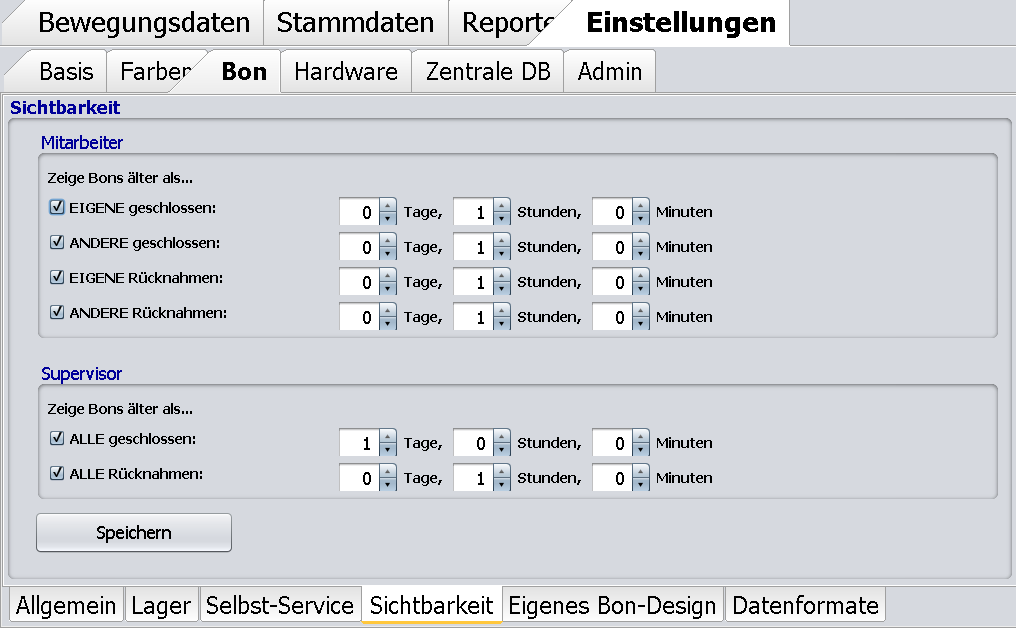Decrease ALLE Rücknahmen Stunden down arrow

tap(502, 485)
